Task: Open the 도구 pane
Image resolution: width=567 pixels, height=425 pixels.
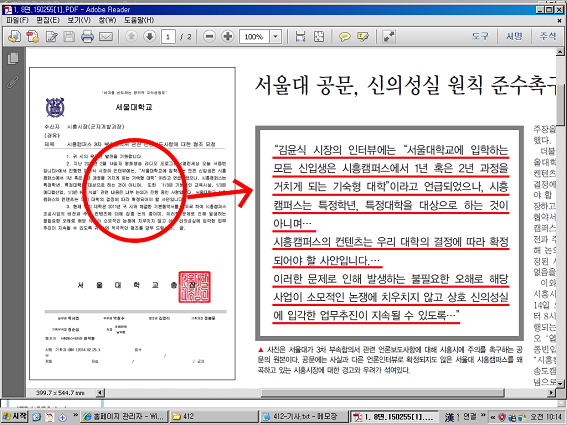Action: [480, 36]
